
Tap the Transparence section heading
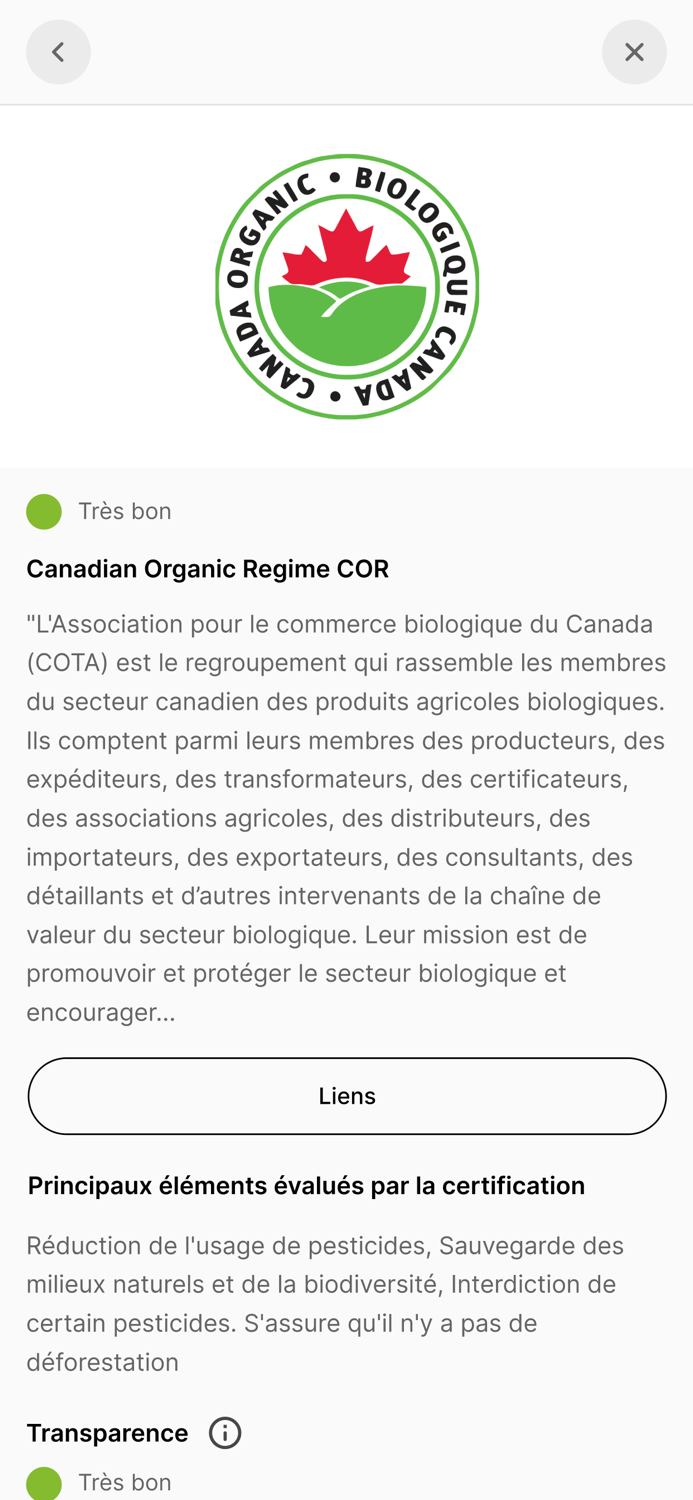[107, 1433]
